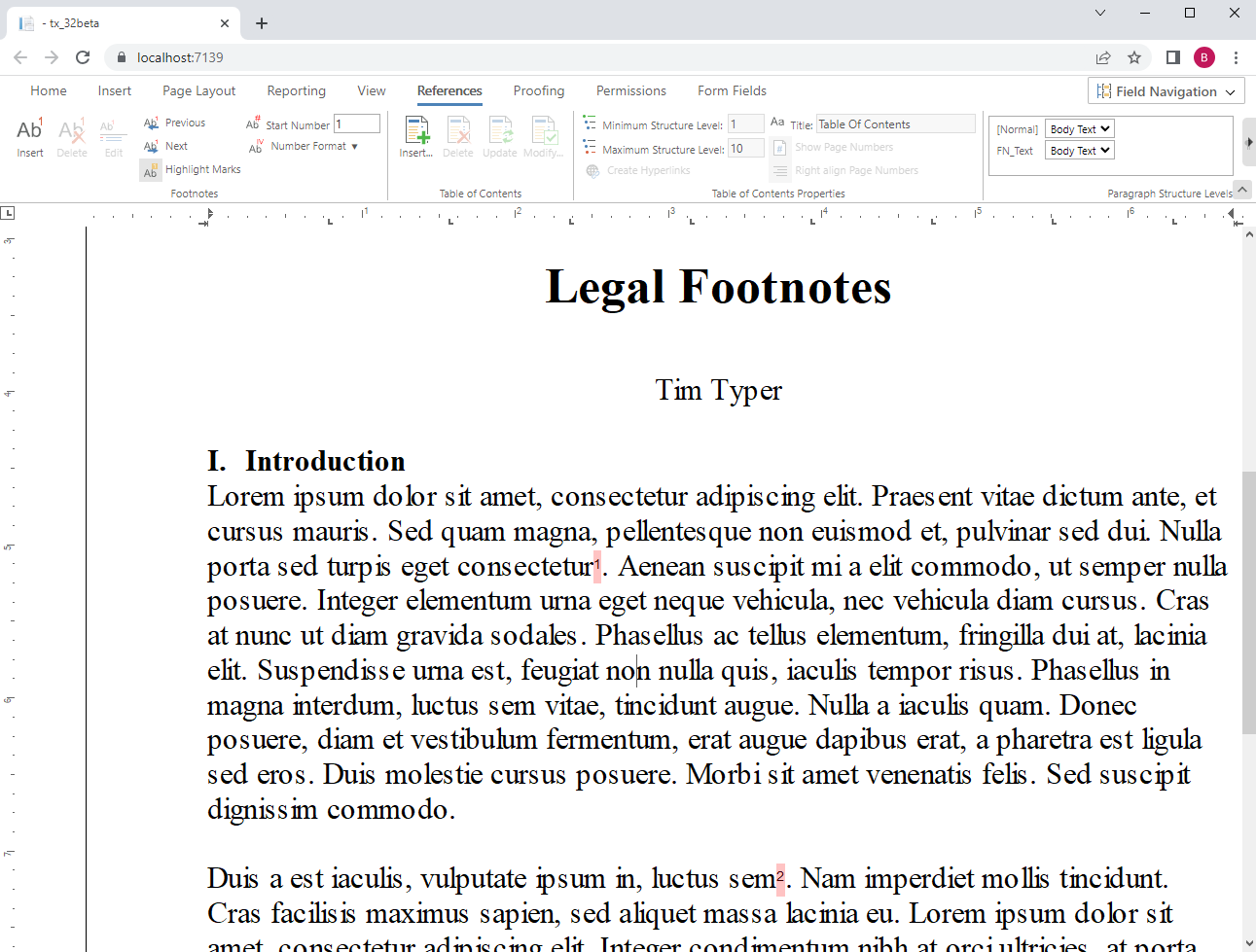Open the browser side panel

pyautogui.click(x=1173, y=57)
